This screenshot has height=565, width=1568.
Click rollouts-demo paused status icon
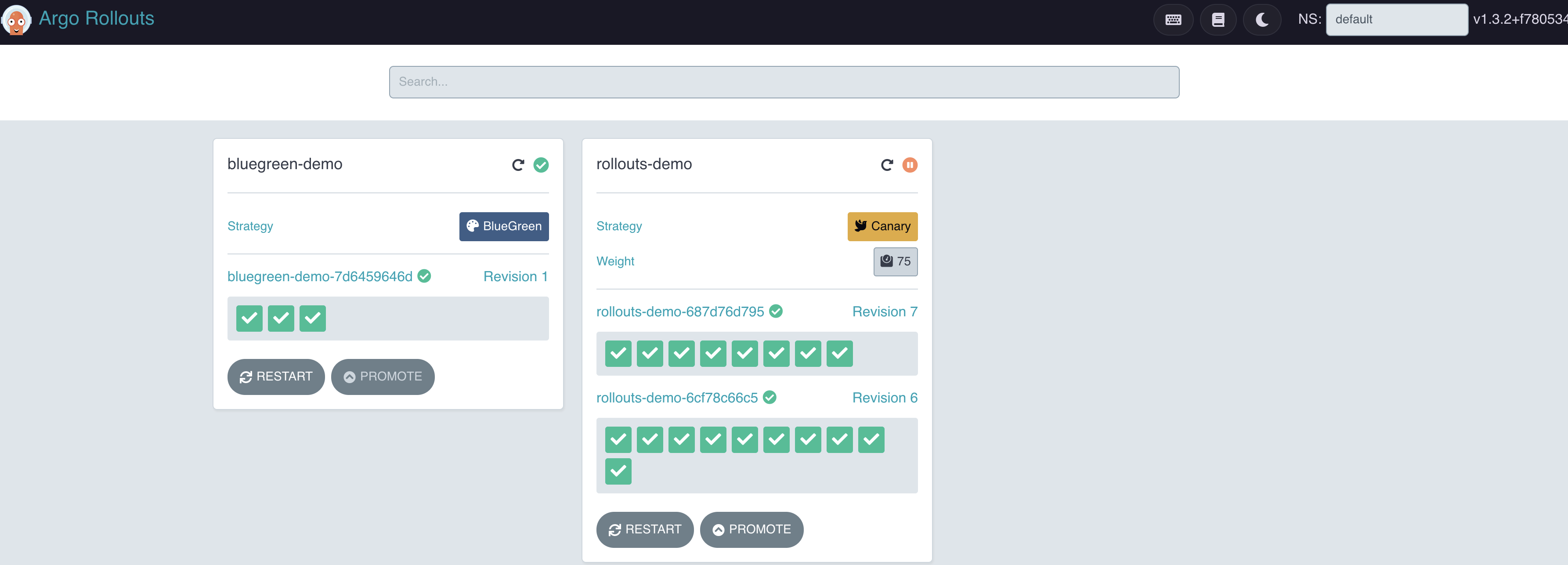[x=910, y=165]
